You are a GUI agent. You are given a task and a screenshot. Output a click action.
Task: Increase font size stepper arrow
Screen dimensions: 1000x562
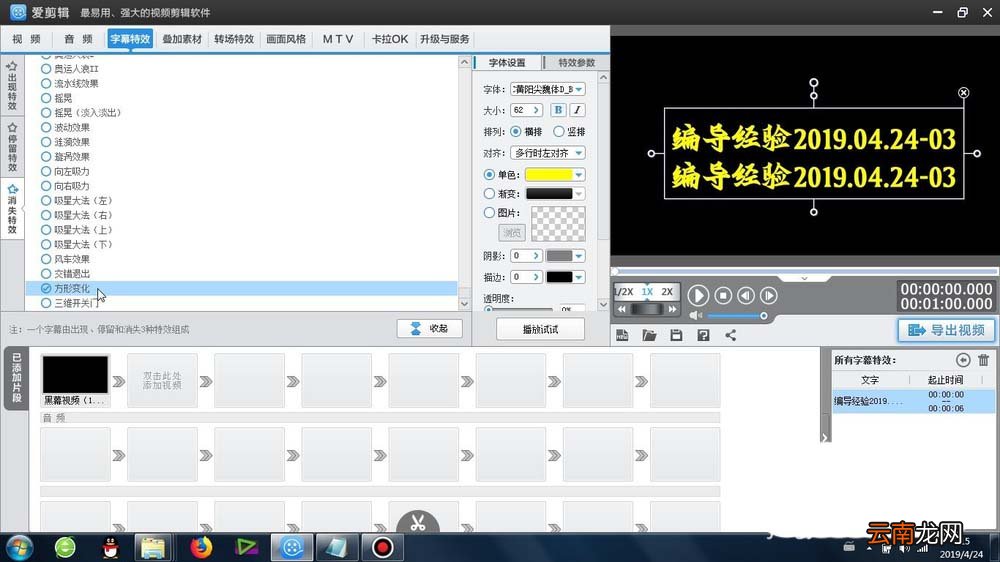coord(536,110)
